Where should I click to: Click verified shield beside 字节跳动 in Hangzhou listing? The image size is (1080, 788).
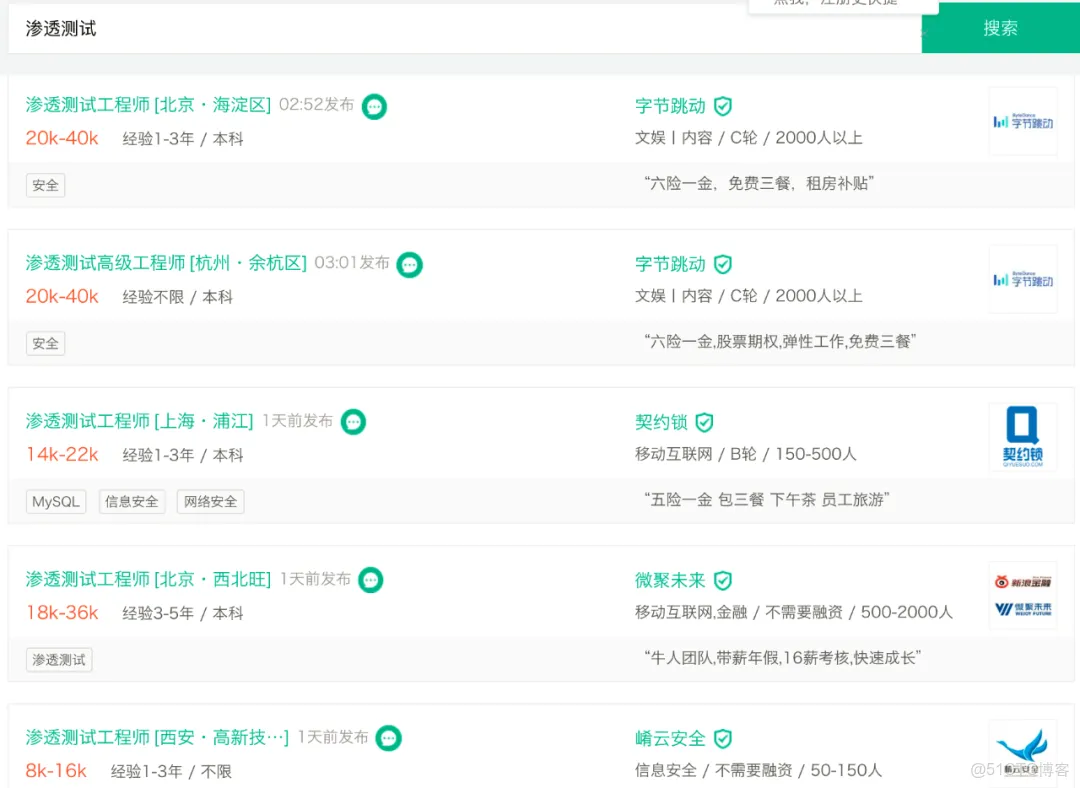click(723, 265)
